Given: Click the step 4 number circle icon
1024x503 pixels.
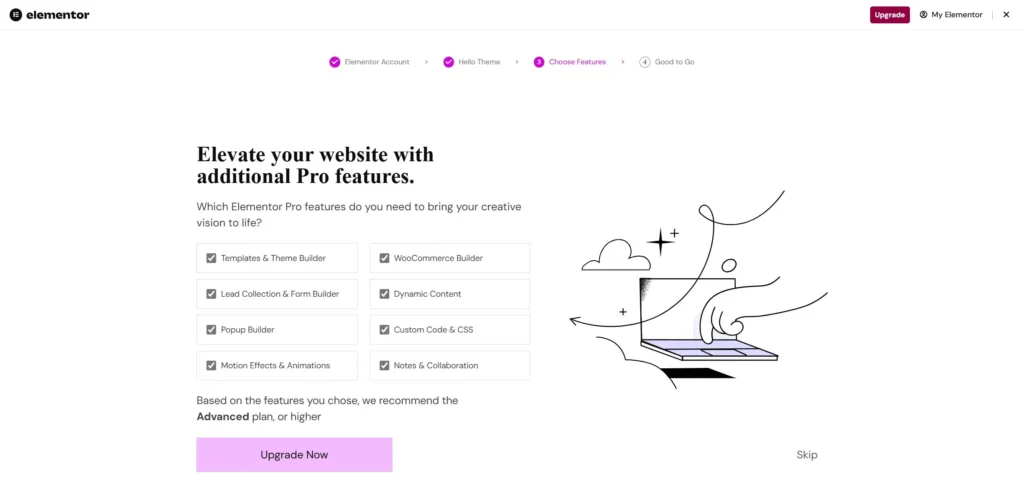Looking at the screenshot, I should (645, 62).
